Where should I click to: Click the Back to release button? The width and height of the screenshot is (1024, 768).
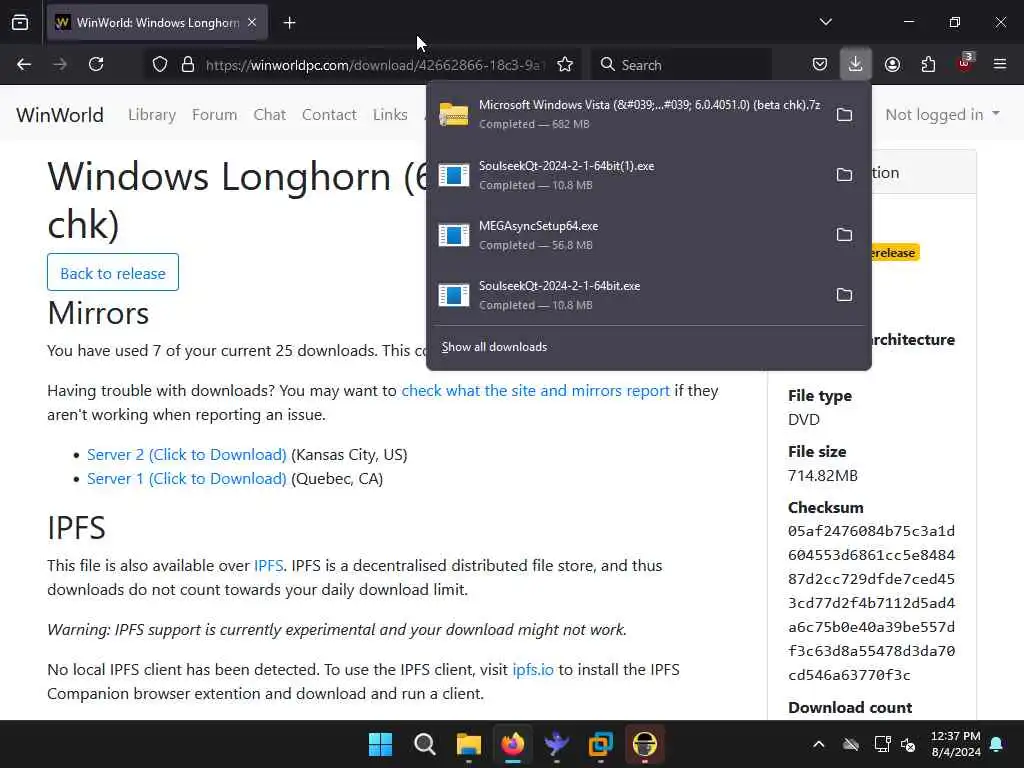tap(113, 272)
